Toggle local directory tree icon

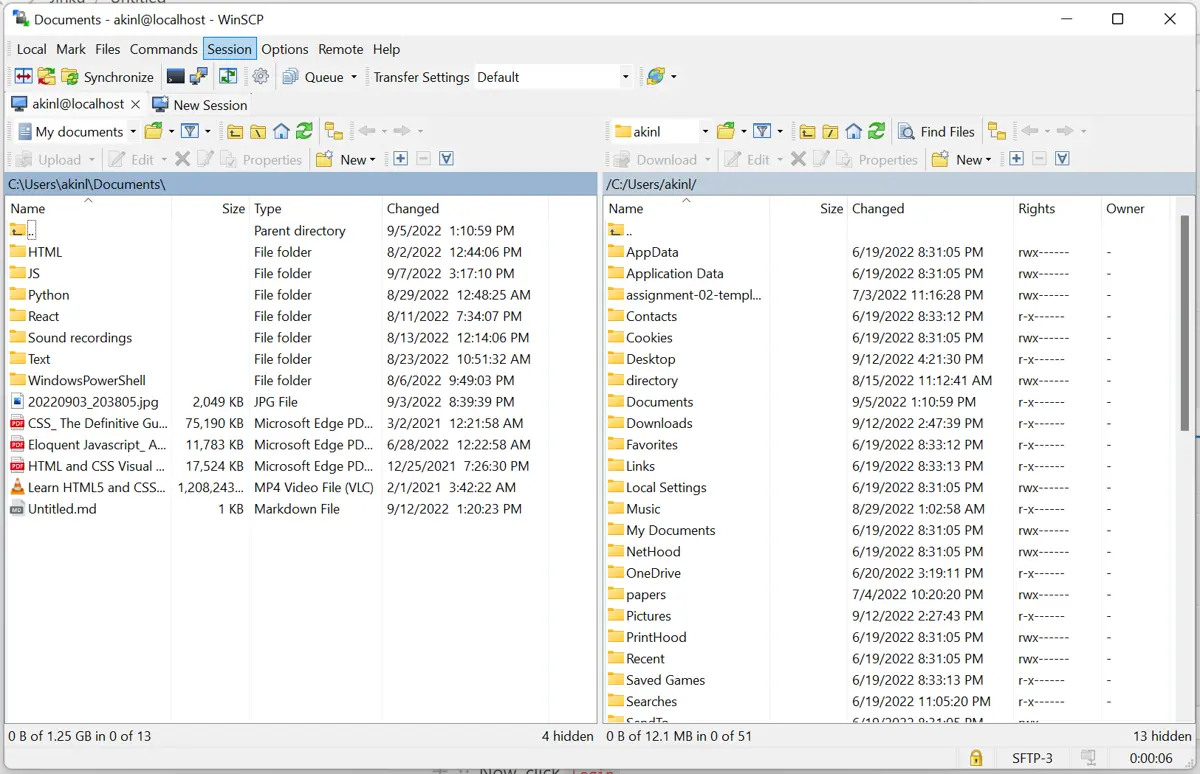(x=334, y=131)
